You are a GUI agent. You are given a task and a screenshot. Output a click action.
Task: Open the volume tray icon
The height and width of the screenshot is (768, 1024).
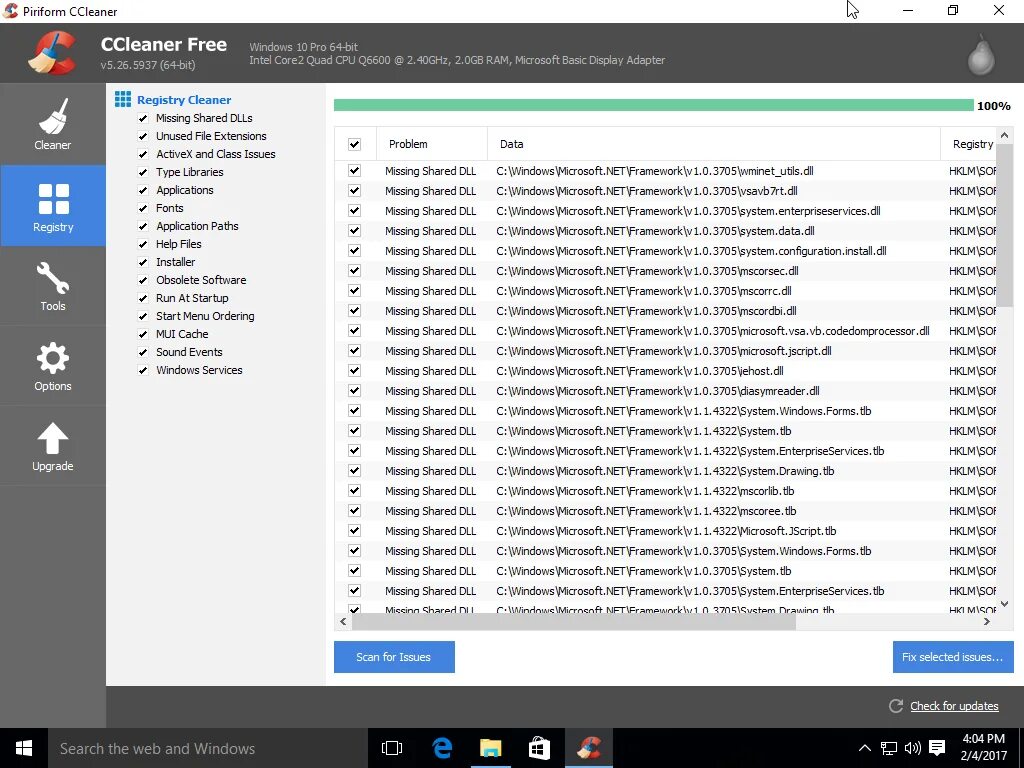coord(912,748)
